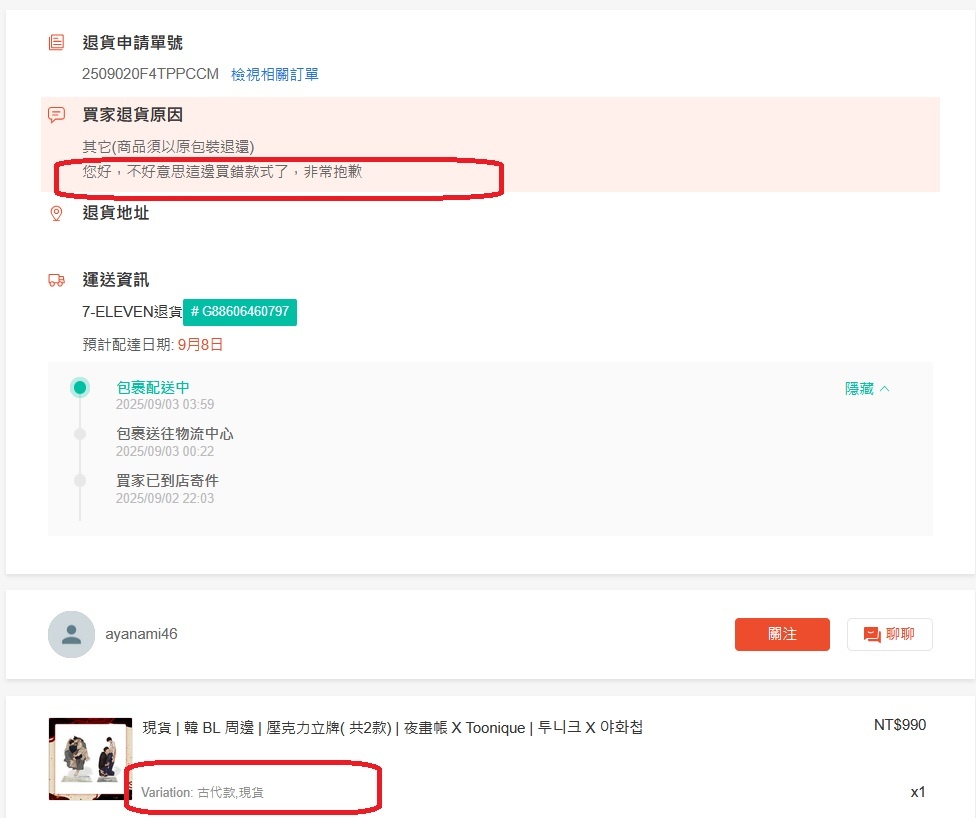Click the return ID 2509020F4TPPCCM
976x818 pixels.
pyautogui.click(x=150, y=74)
